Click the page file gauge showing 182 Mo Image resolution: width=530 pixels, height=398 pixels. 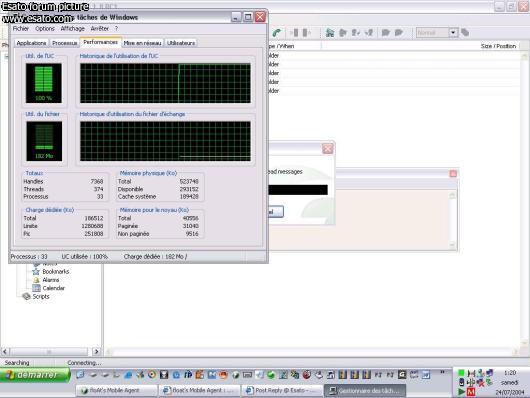(44, 141)
